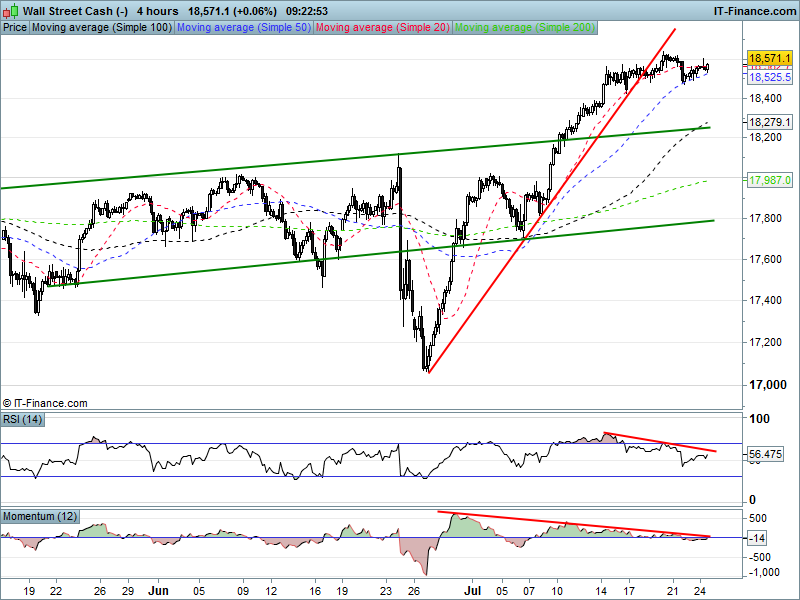Click the blue 18,525.5 moving average tag
The image size is (800, 600).
[x=770, y=77]
